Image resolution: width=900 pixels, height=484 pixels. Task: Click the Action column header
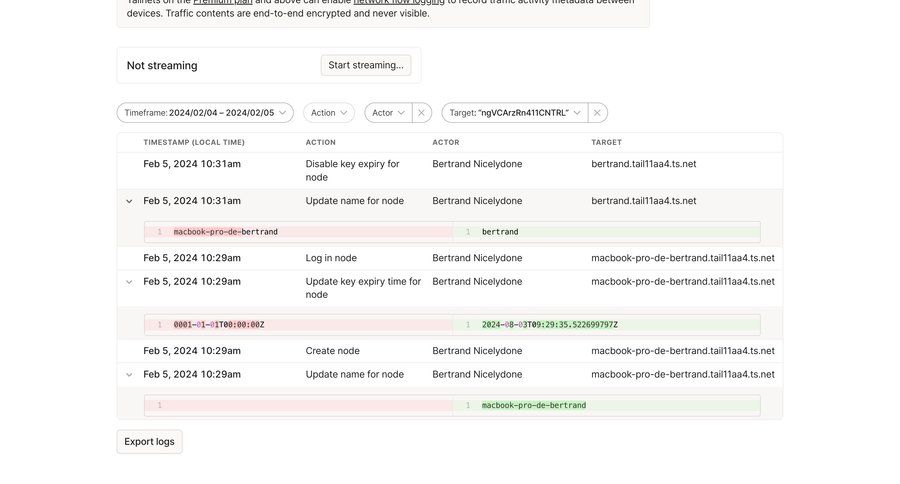(320, 142)
